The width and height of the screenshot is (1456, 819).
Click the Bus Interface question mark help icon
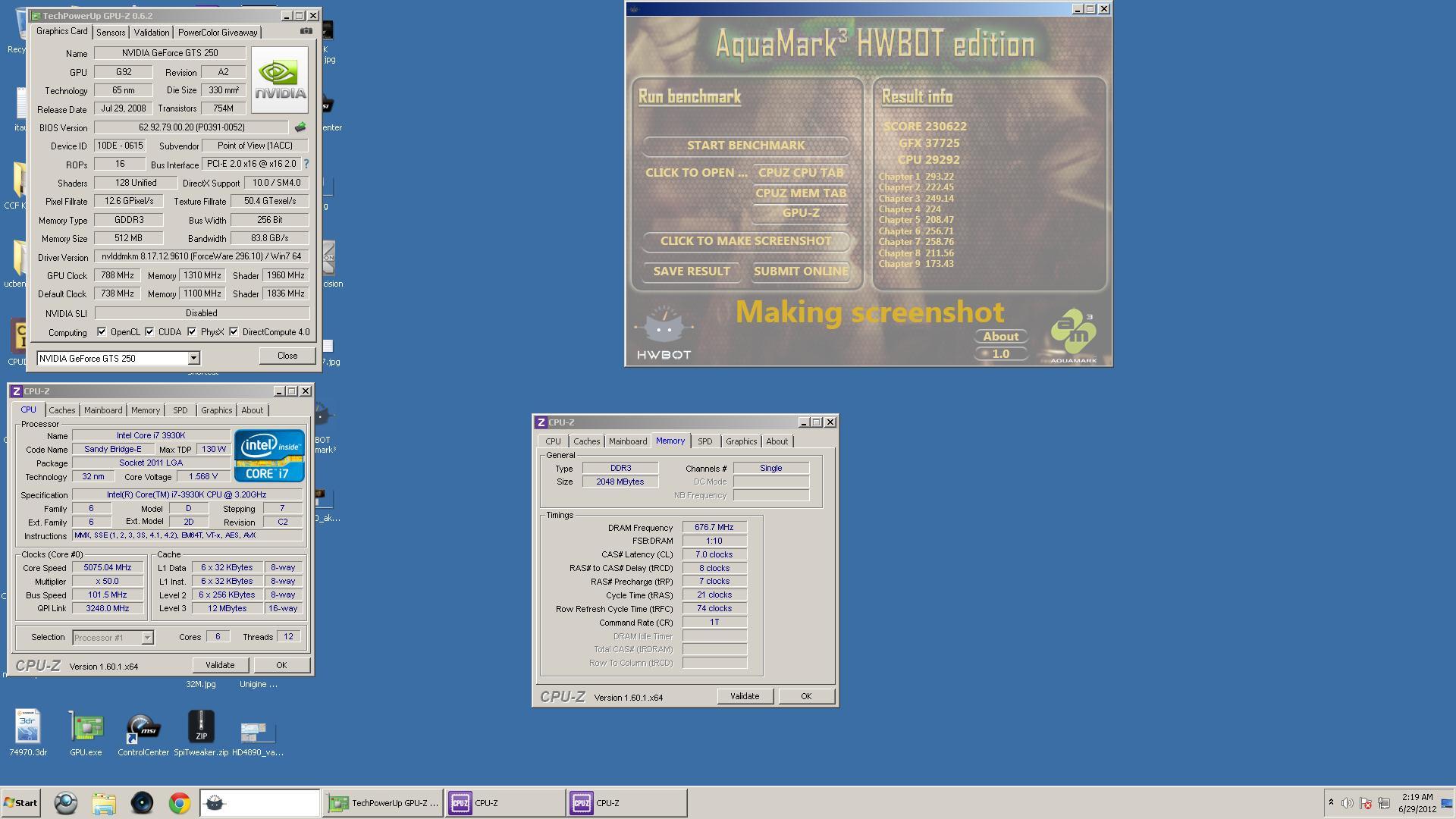pos(306,164)
